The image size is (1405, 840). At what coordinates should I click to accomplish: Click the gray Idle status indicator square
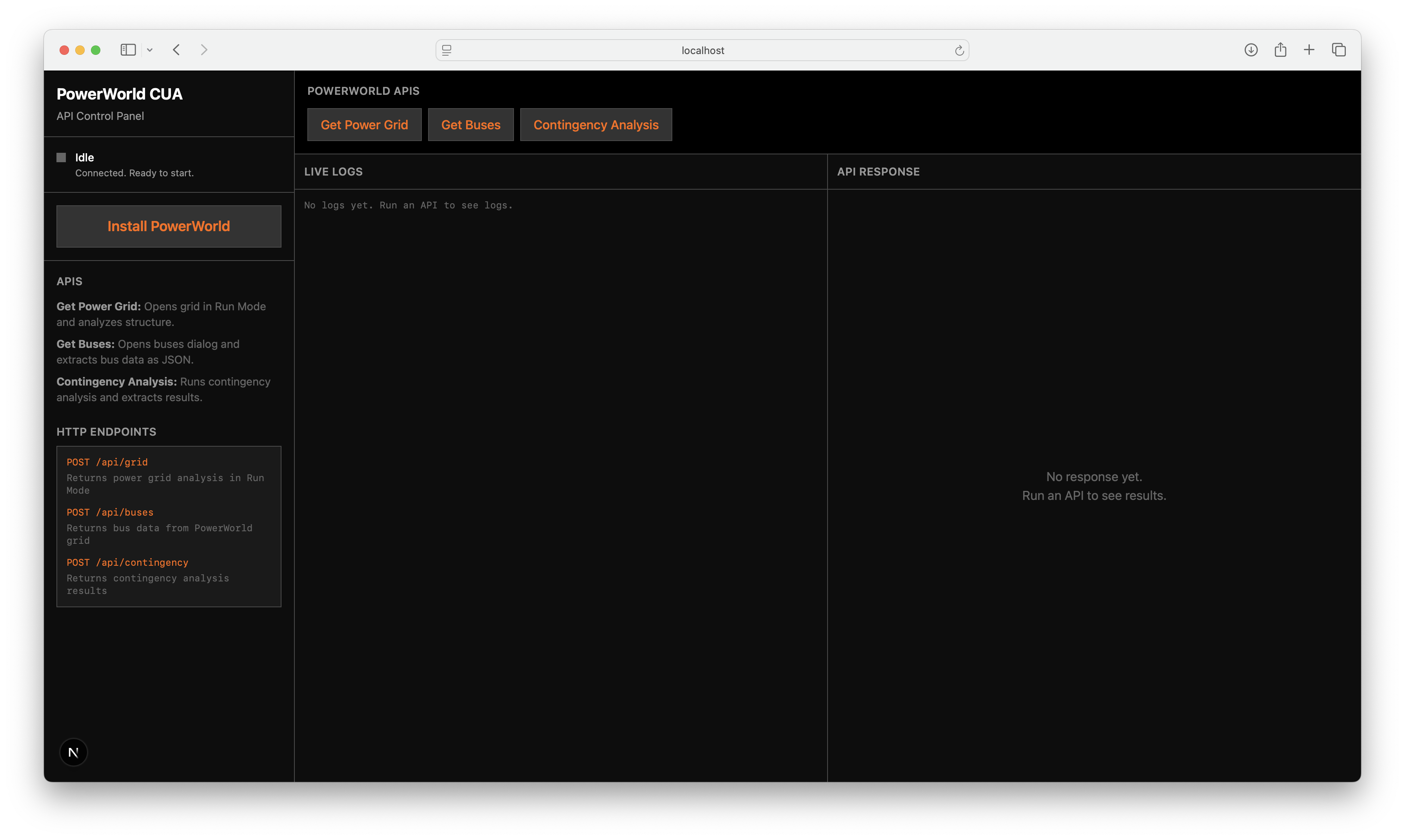point(61,157)
